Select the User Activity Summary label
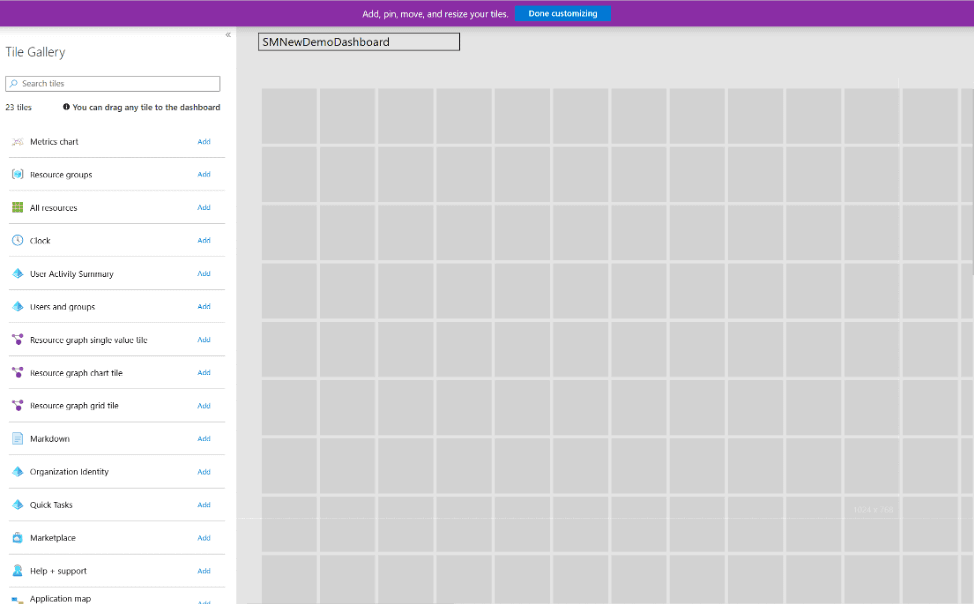 coord(71,273)
